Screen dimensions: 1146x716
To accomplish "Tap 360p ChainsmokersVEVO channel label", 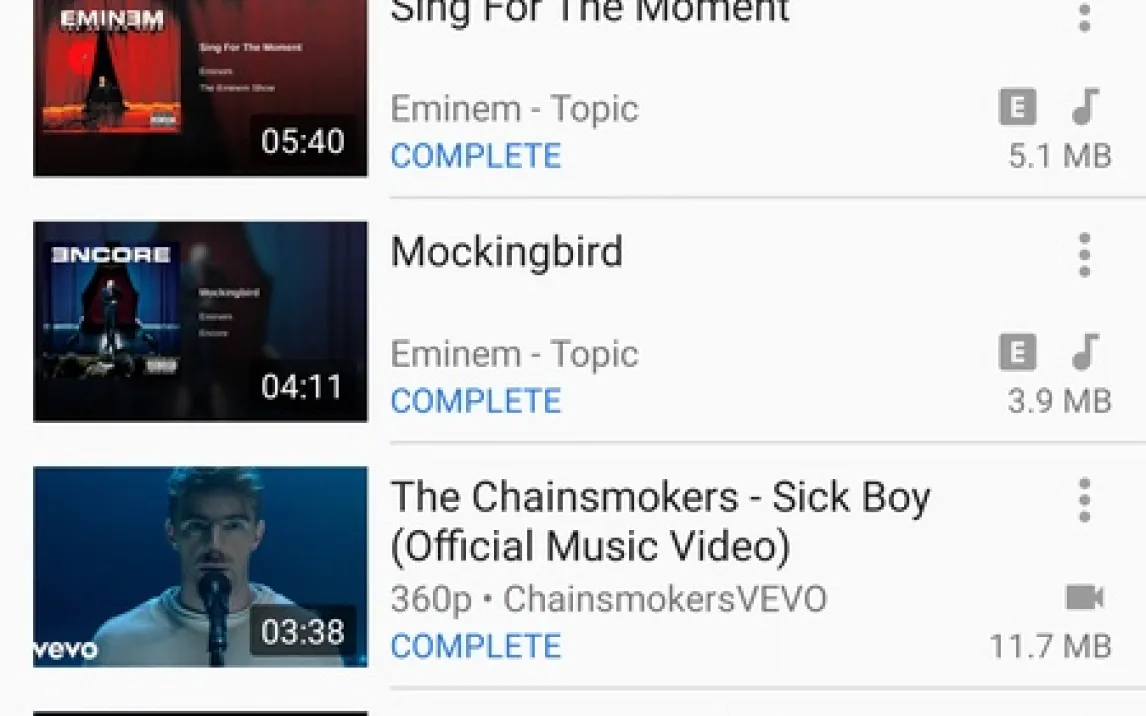I will click(609, 599).
